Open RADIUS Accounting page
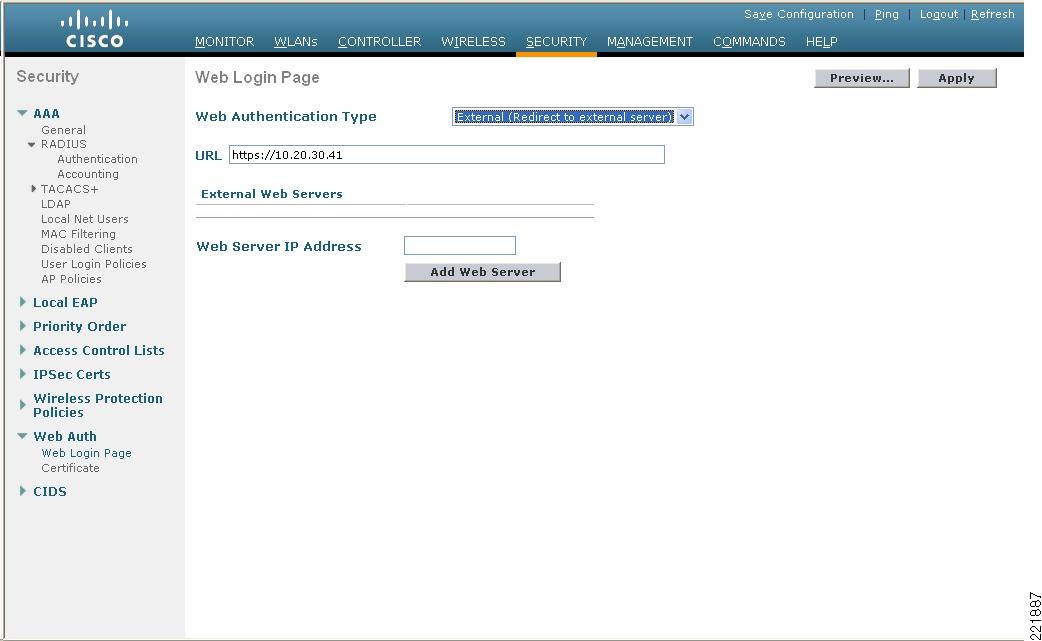This screenshot has width=1042, height=641. pos(88,174)
